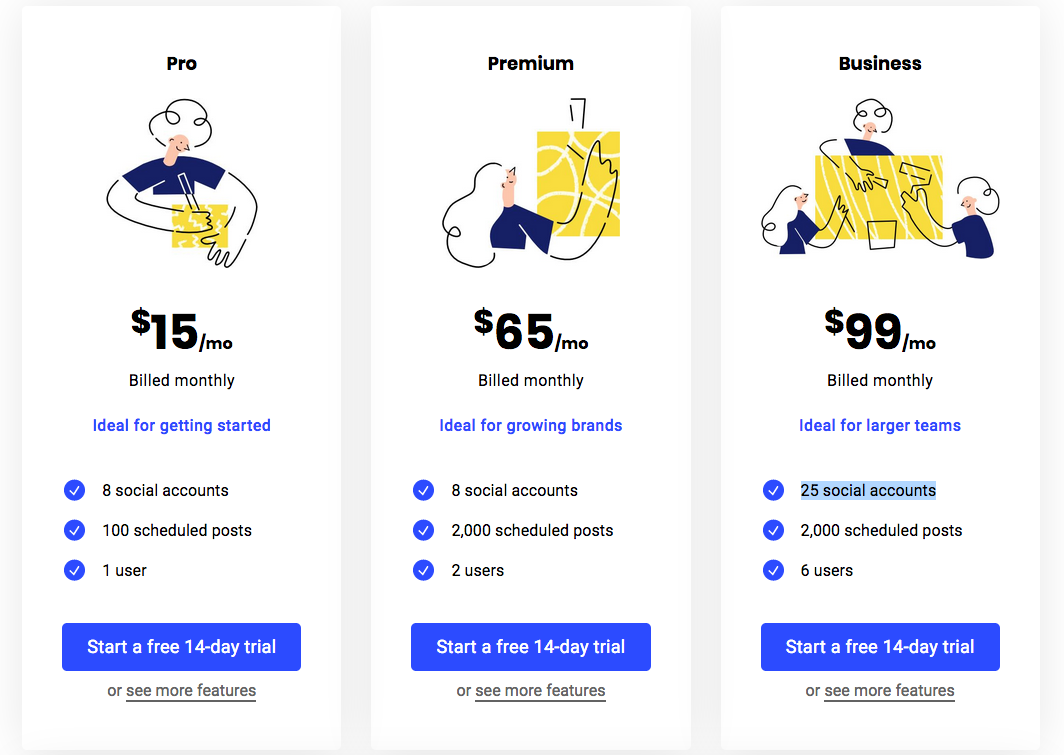Click the Pro plan illustration
Screen dimensions: 1064x755
point(182,182)
